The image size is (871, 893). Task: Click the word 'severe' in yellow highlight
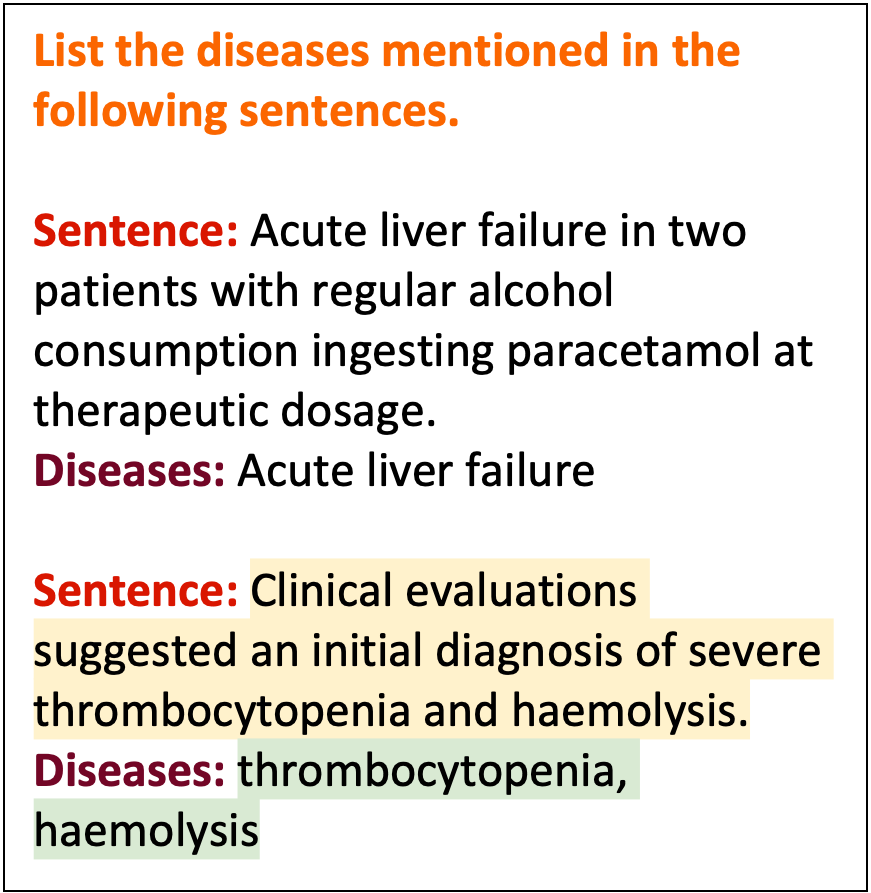(755, 651)
